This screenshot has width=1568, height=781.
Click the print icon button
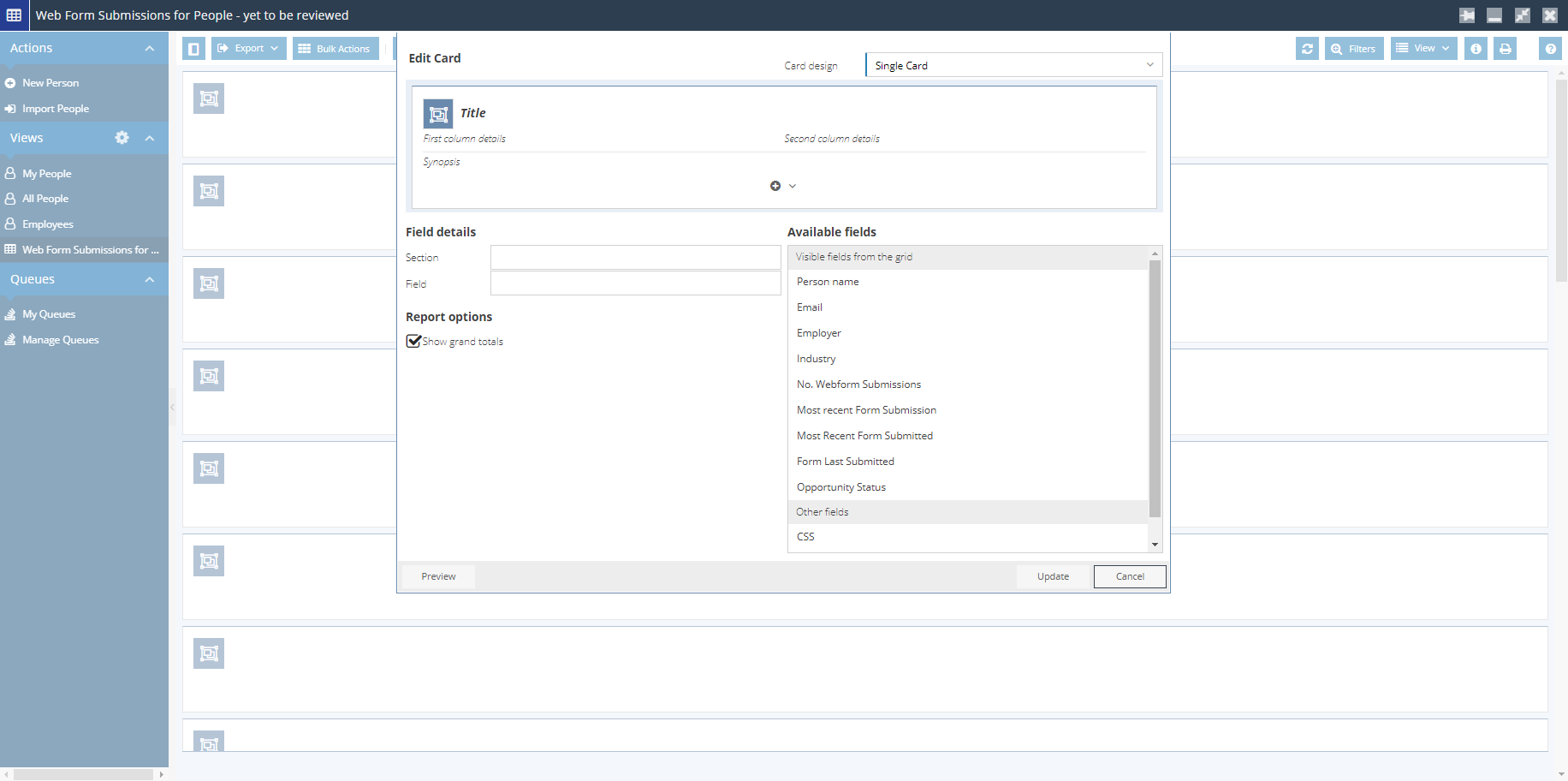(1506, 49)
